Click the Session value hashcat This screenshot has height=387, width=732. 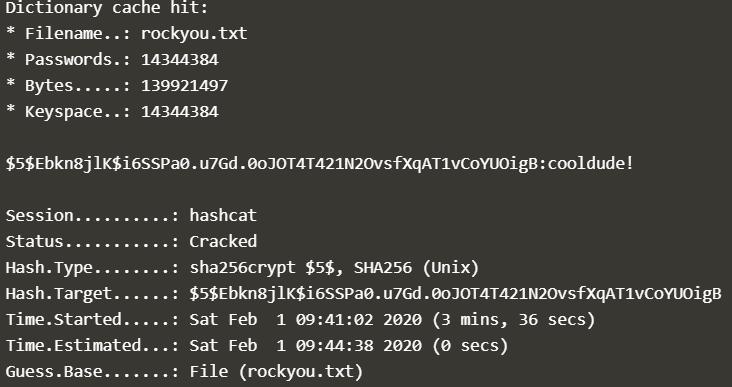[x=223, y=216]
